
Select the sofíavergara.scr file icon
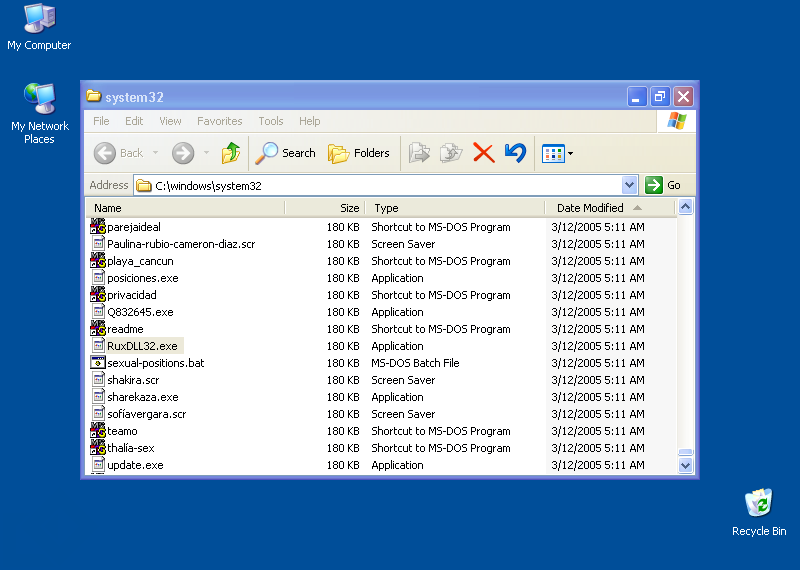(98, 413)
